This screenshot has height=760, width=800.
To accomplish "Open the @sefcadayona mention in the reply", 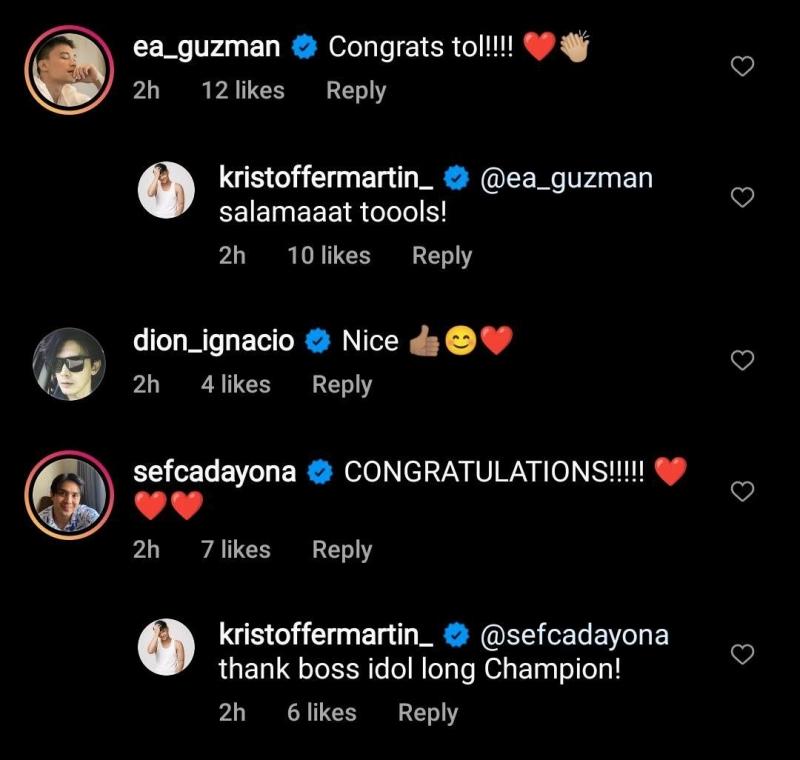I will [580, 632].
